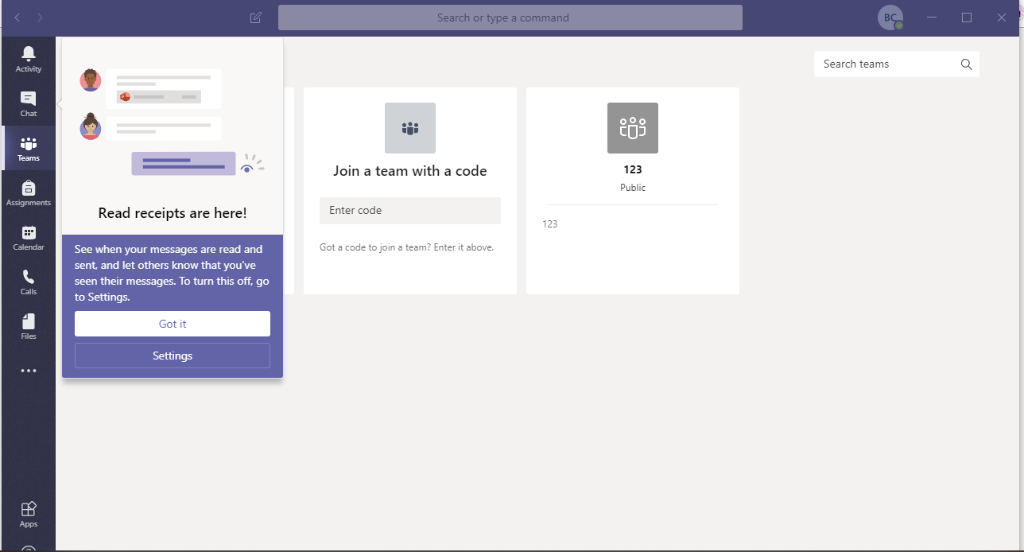Go back with the left arrow
1024x552 pixels.
[18, 18]
